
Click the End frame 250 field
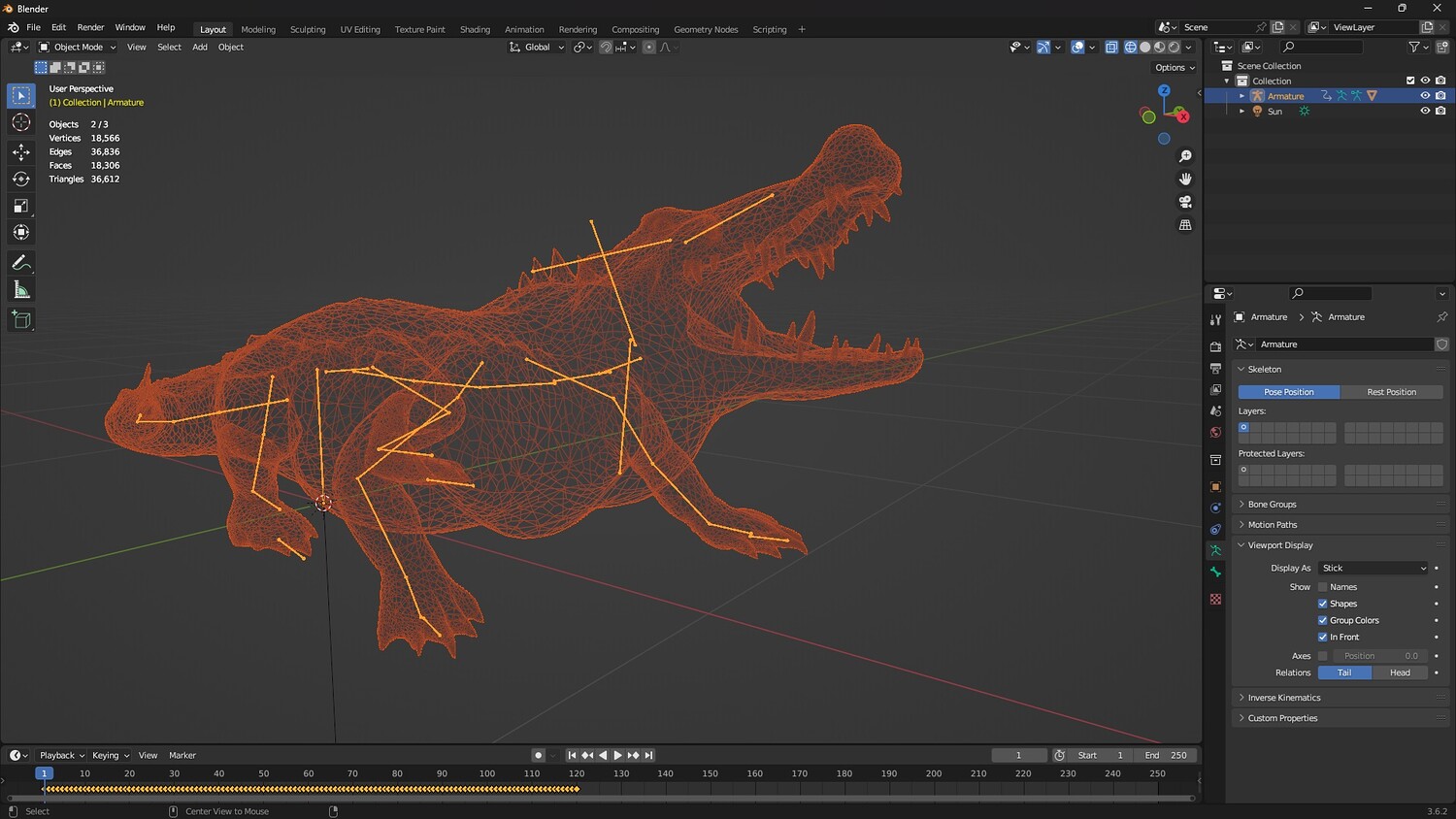click(x=1166, y=755)
